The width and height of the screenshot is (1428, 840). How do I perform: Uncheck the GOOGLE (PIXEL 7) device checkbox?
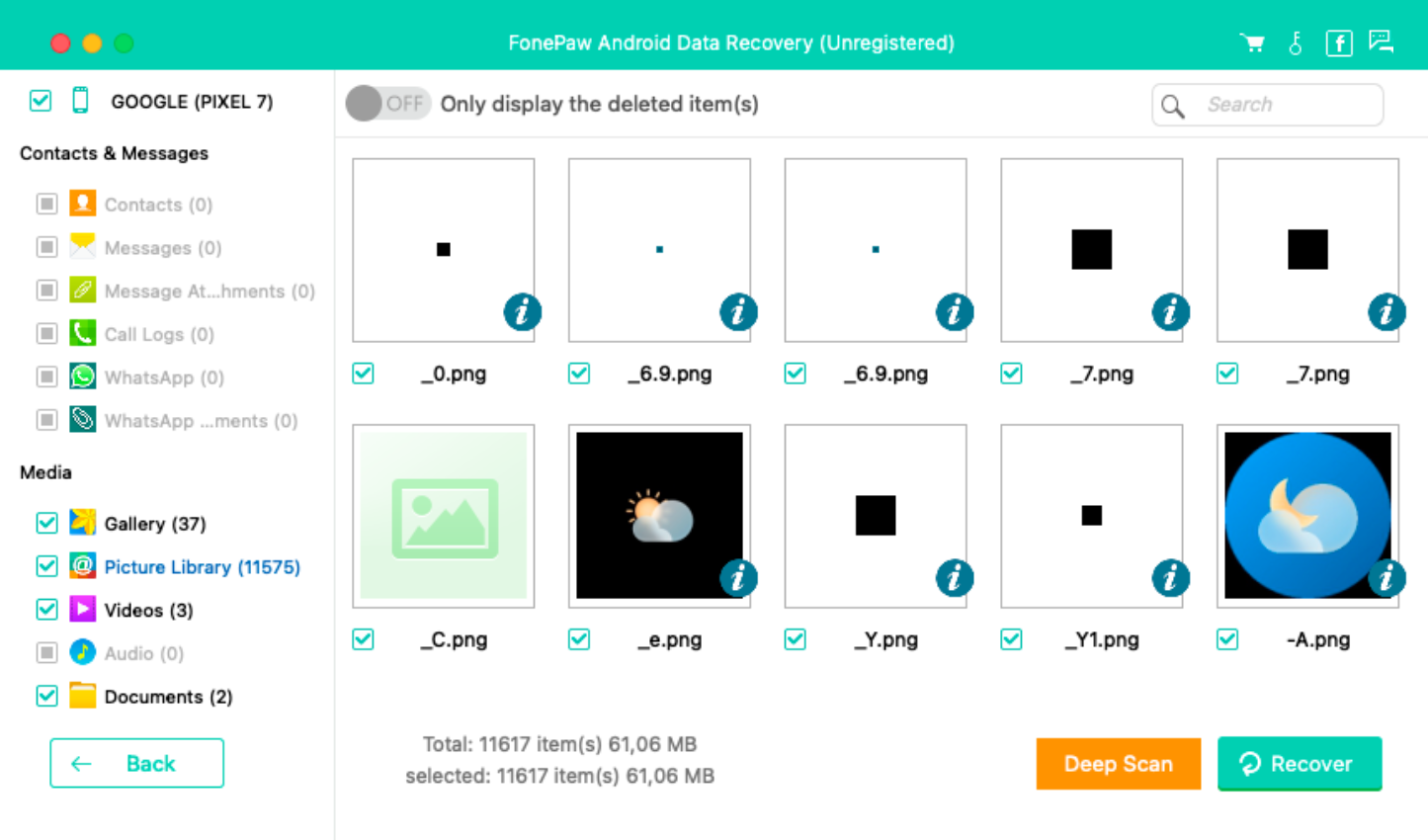pos(41,101)
